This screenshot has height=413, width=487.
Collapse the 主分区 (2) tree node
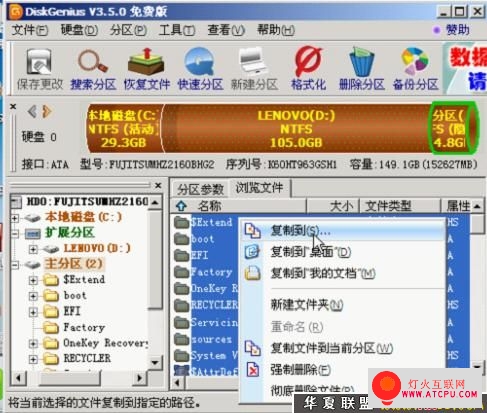point(15,265)
